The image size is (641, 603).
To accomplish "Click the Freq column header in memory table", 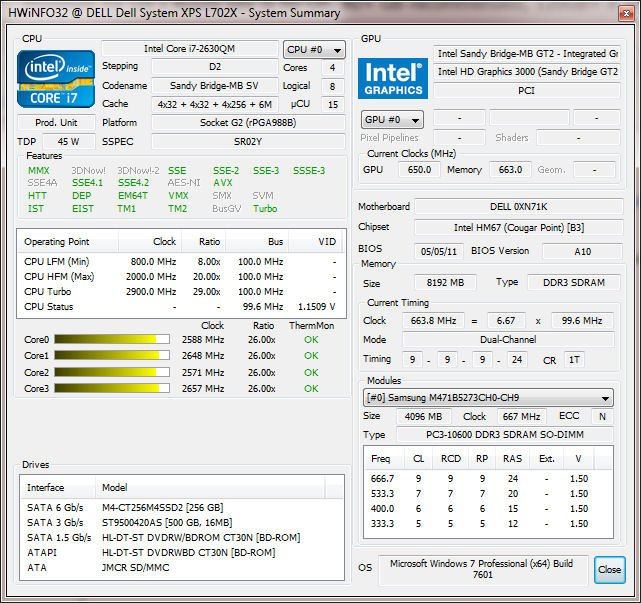I will pyautogui.click(x=383, y=459).
